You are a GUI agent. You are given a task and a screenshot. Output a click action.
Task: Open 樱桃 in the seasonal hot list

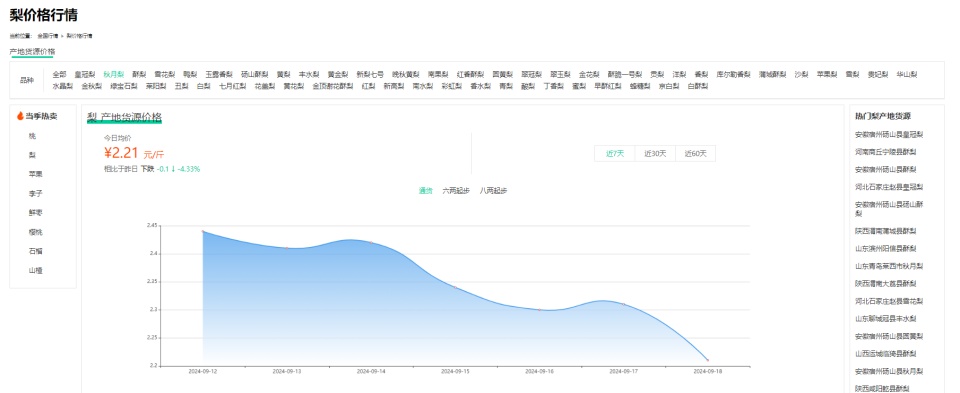pos(36,232)
